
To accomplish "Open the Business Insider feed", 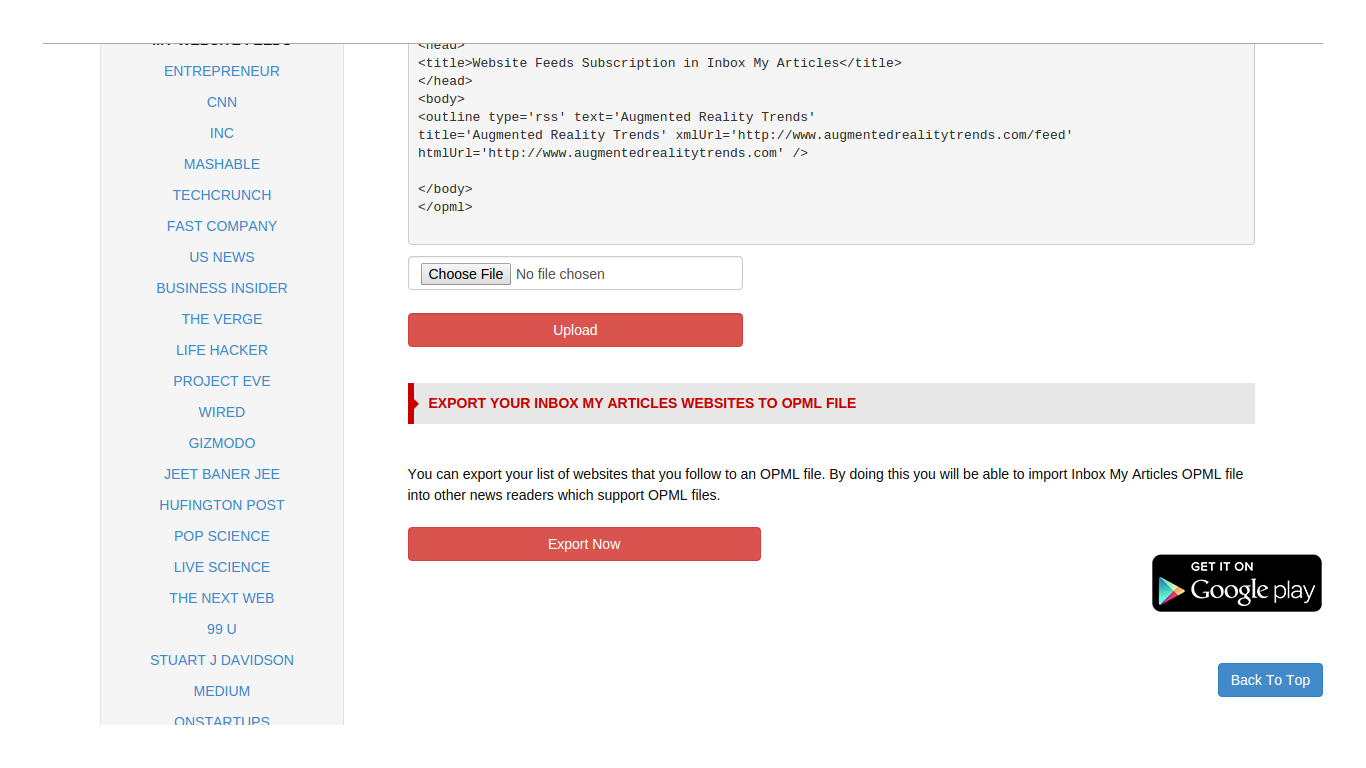I will point(222,288).
